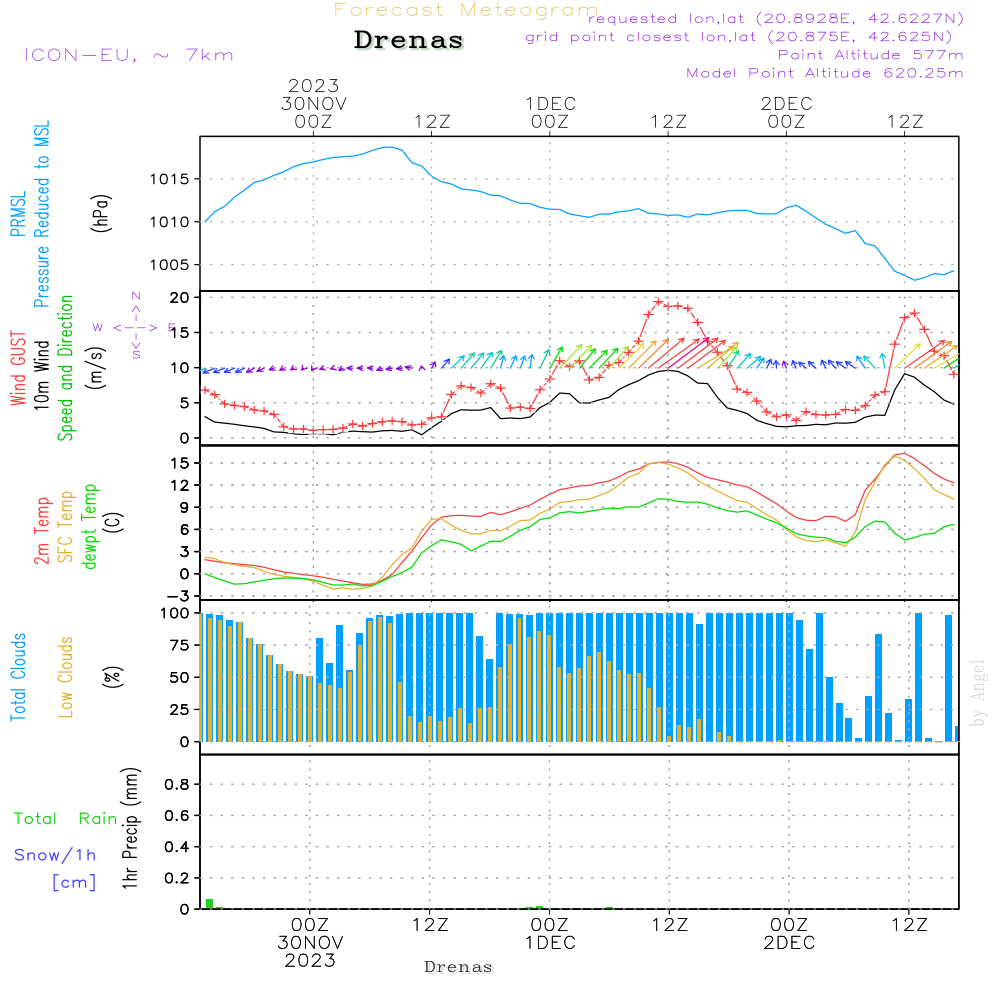
Task: Click the 'Snow/1h' blue legend text
Action: point(55,855)
